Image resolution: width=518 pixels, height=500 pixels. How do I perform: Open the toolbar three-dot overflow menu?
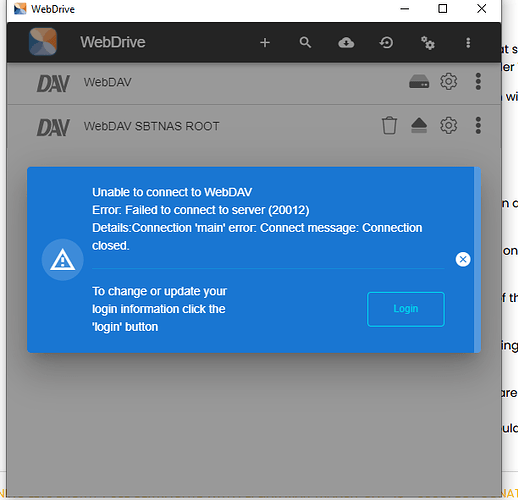pos(468,43)
